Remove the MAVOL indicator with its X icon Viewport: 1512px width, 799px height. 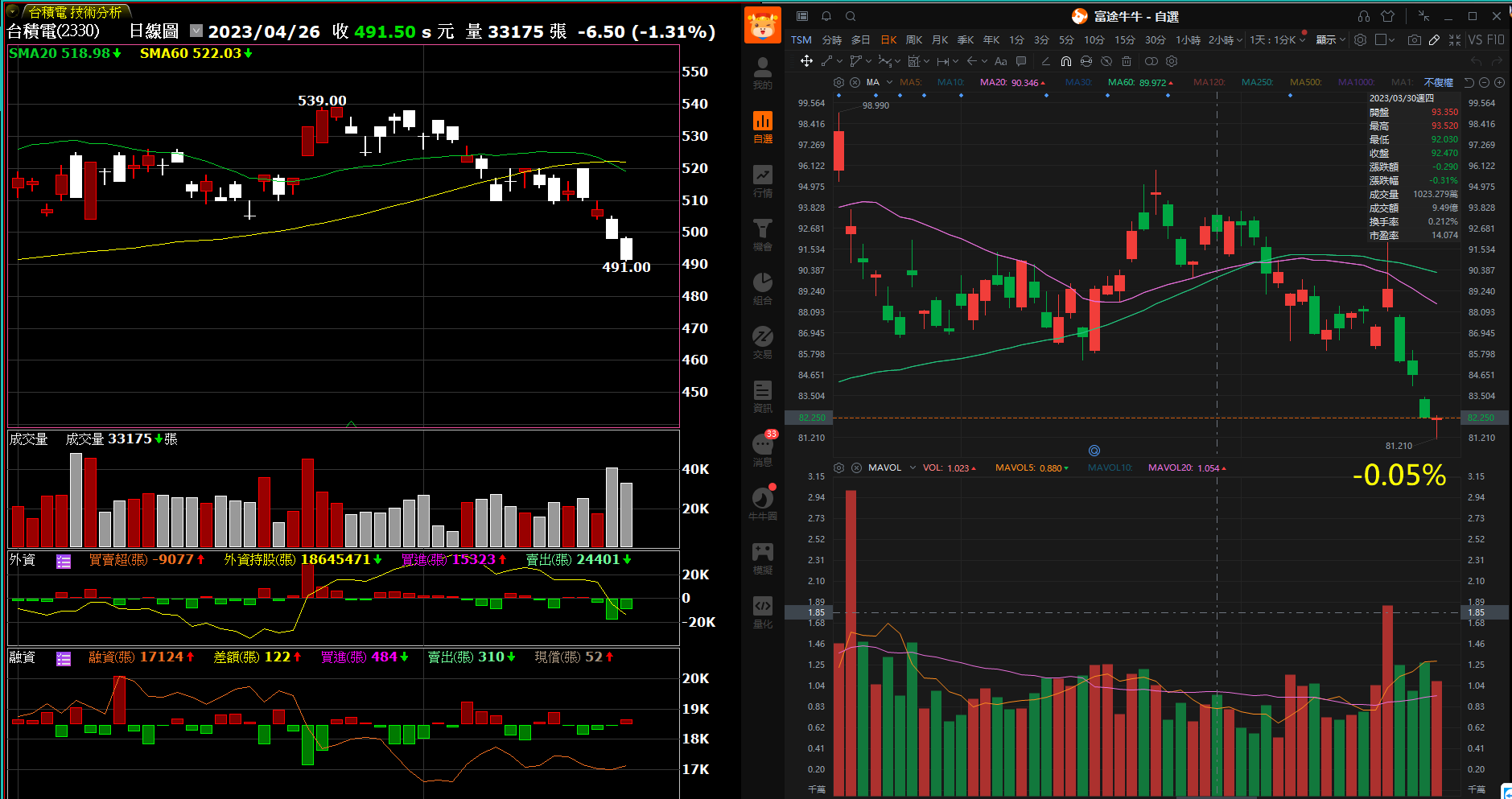[856, 467]
